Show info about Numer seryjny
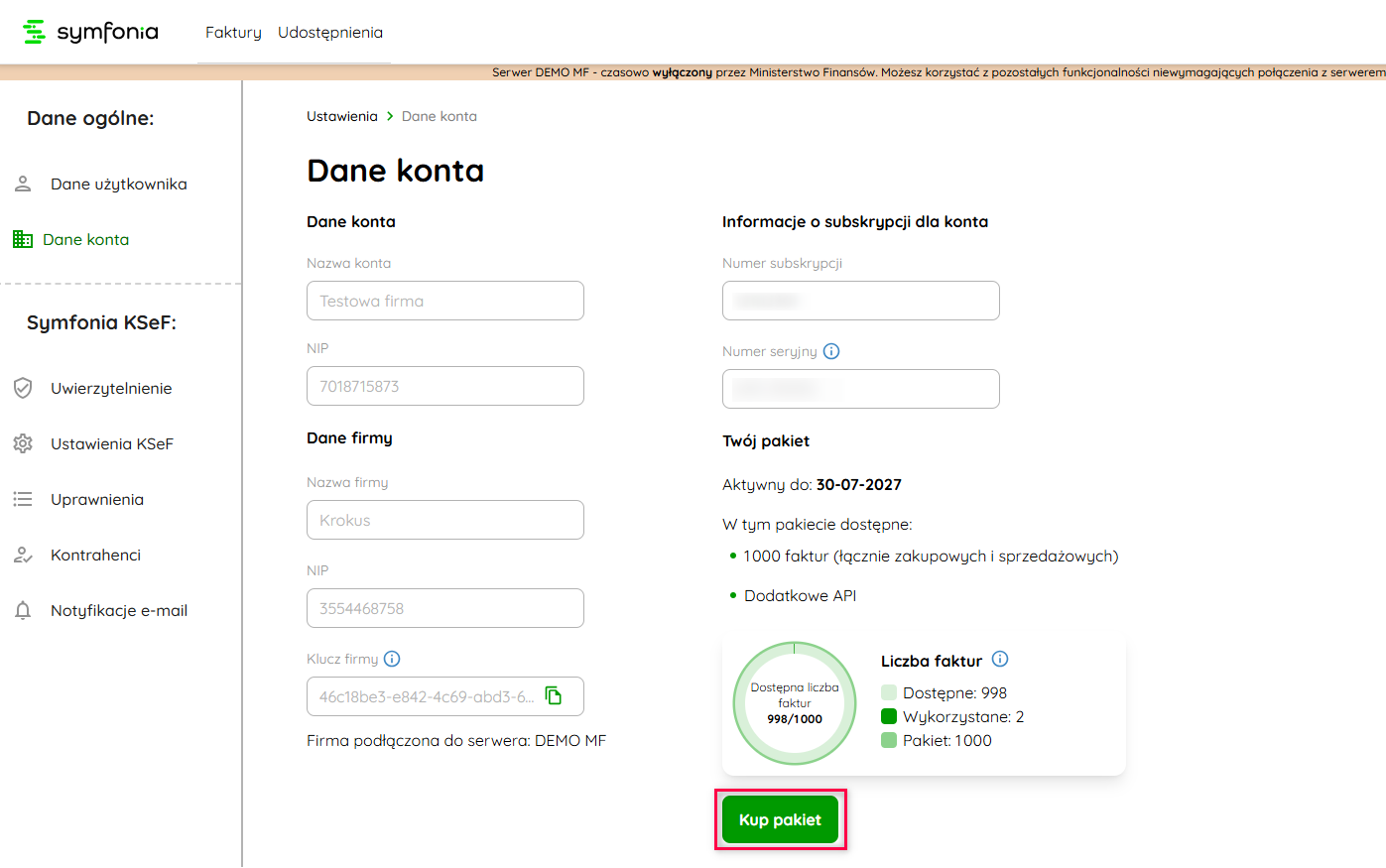Screen dimensions: 1386x868 pos(831,351)
